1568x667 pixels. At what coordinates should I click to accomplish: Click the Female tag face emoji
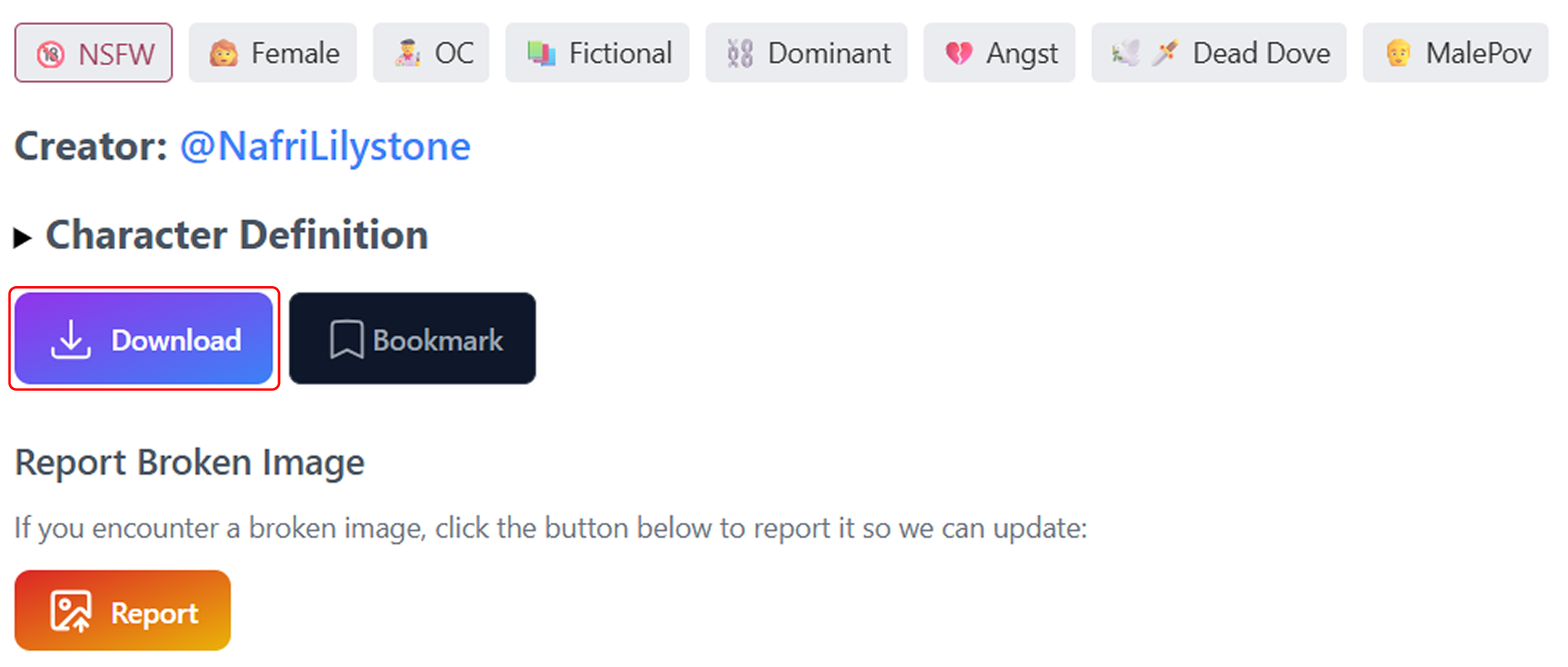coord(223,53)
